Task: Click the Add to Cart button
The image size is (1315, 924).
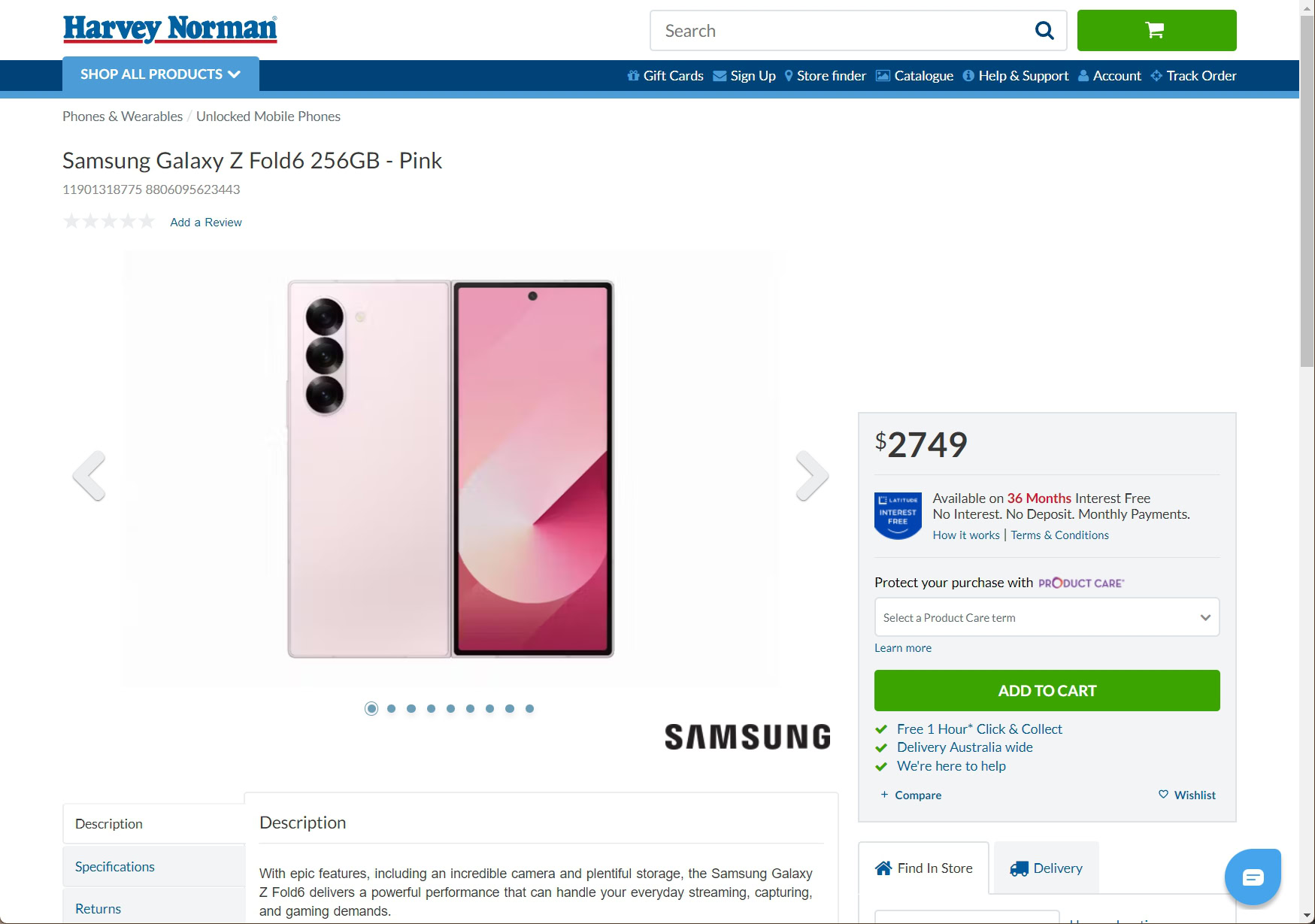Action: click(x=1047, y=690)
